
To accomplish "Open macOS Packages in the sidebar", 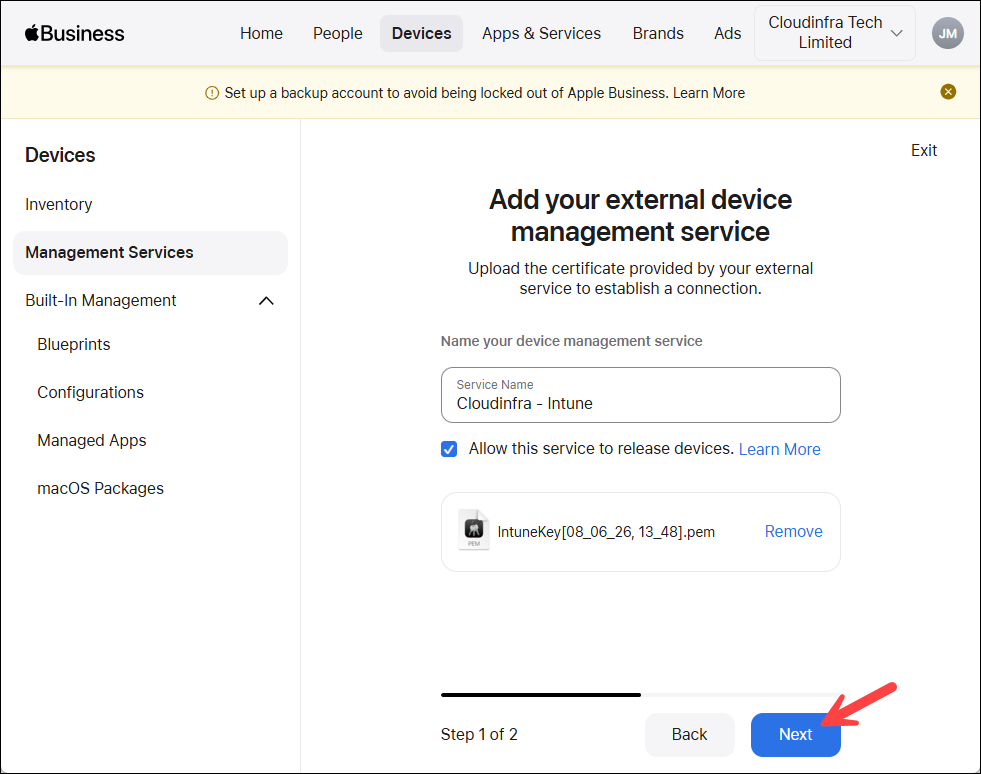I will (100, 489).
